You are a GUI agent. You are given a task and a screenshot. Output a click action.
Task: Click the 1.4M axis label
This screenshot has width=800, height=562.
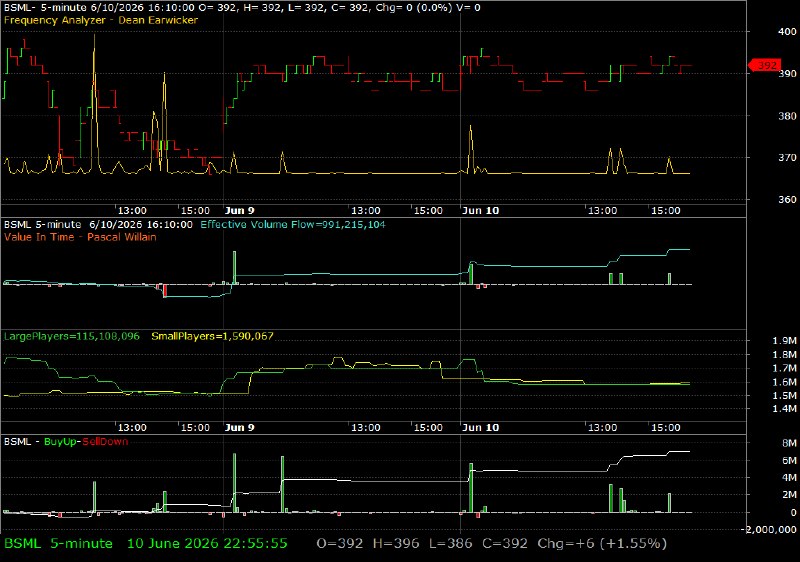point(785,409)
